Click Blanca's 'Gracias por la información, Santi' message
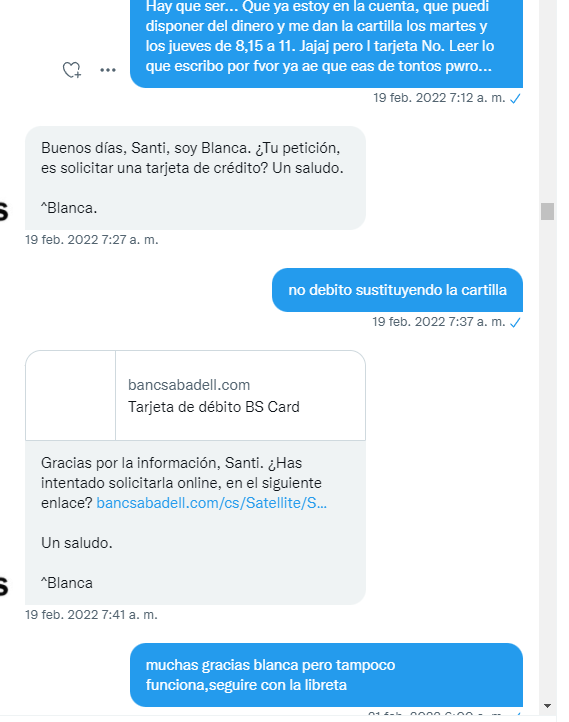 [195, 523]
